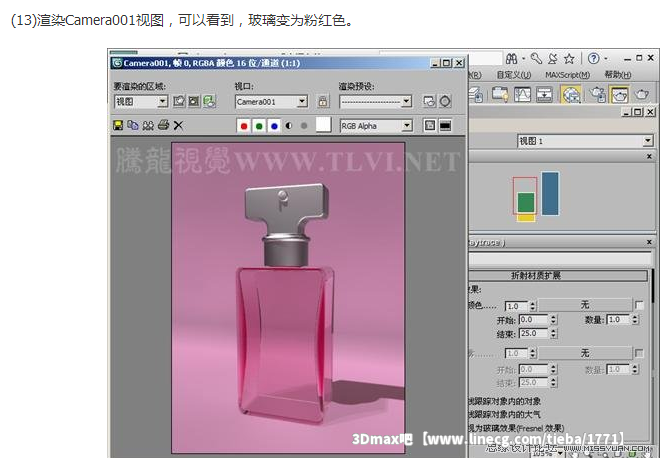Open the render setup dialog icon next to preset
664x458 pixels.
point(429,101)
